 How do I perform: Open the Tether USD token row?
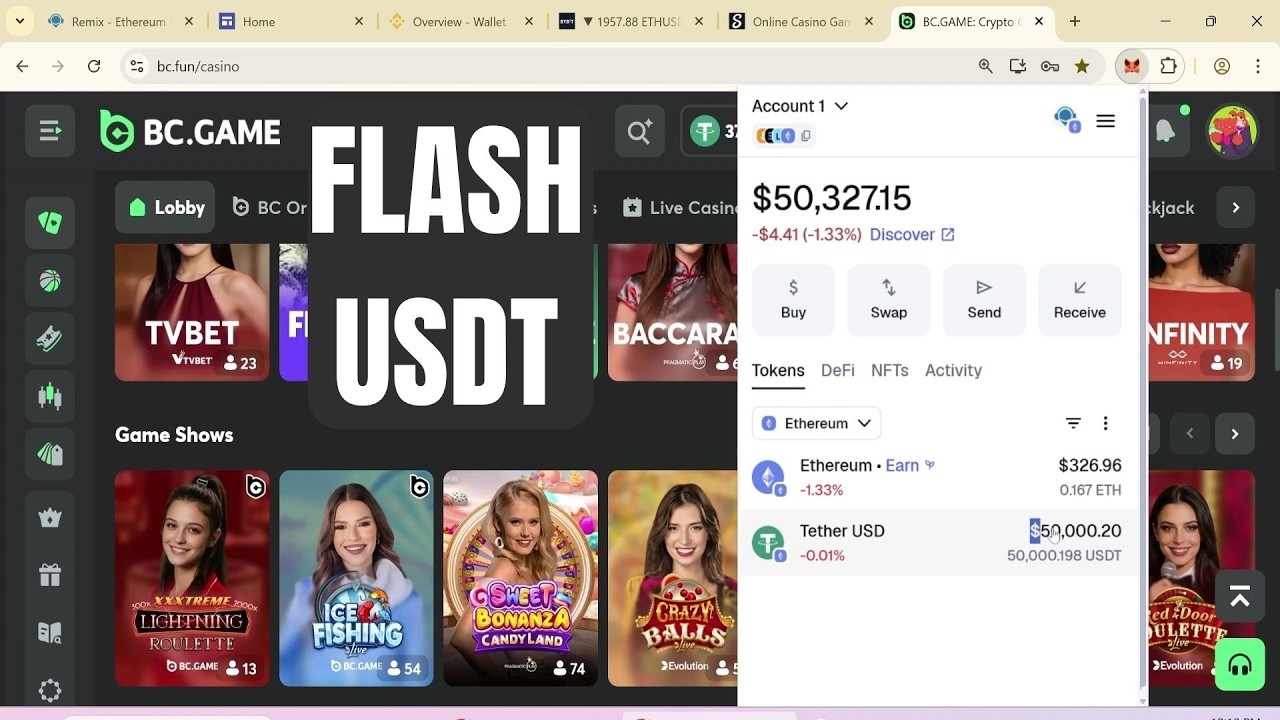click(x=937, y=542)
